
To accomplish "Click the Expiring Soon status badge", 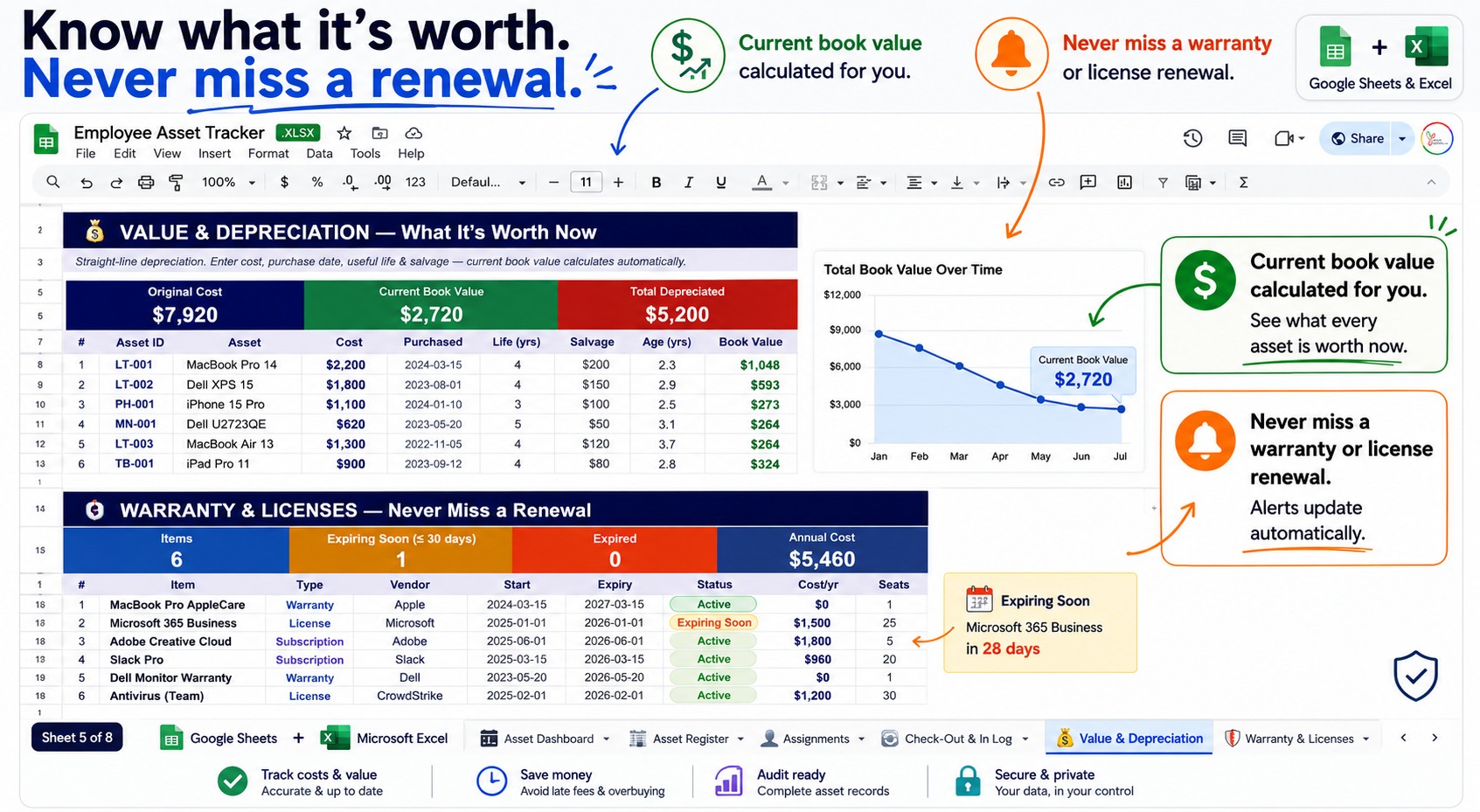I will coord(714,622).
